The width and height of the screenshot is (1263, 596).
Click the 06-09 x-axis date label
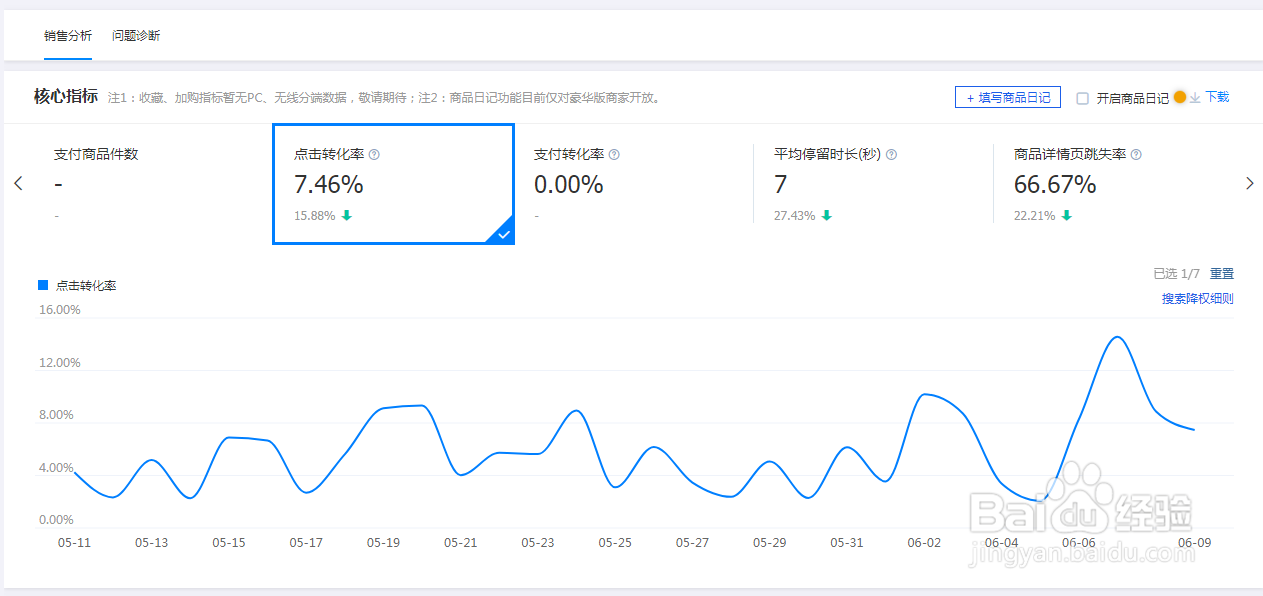point(1195,542)
